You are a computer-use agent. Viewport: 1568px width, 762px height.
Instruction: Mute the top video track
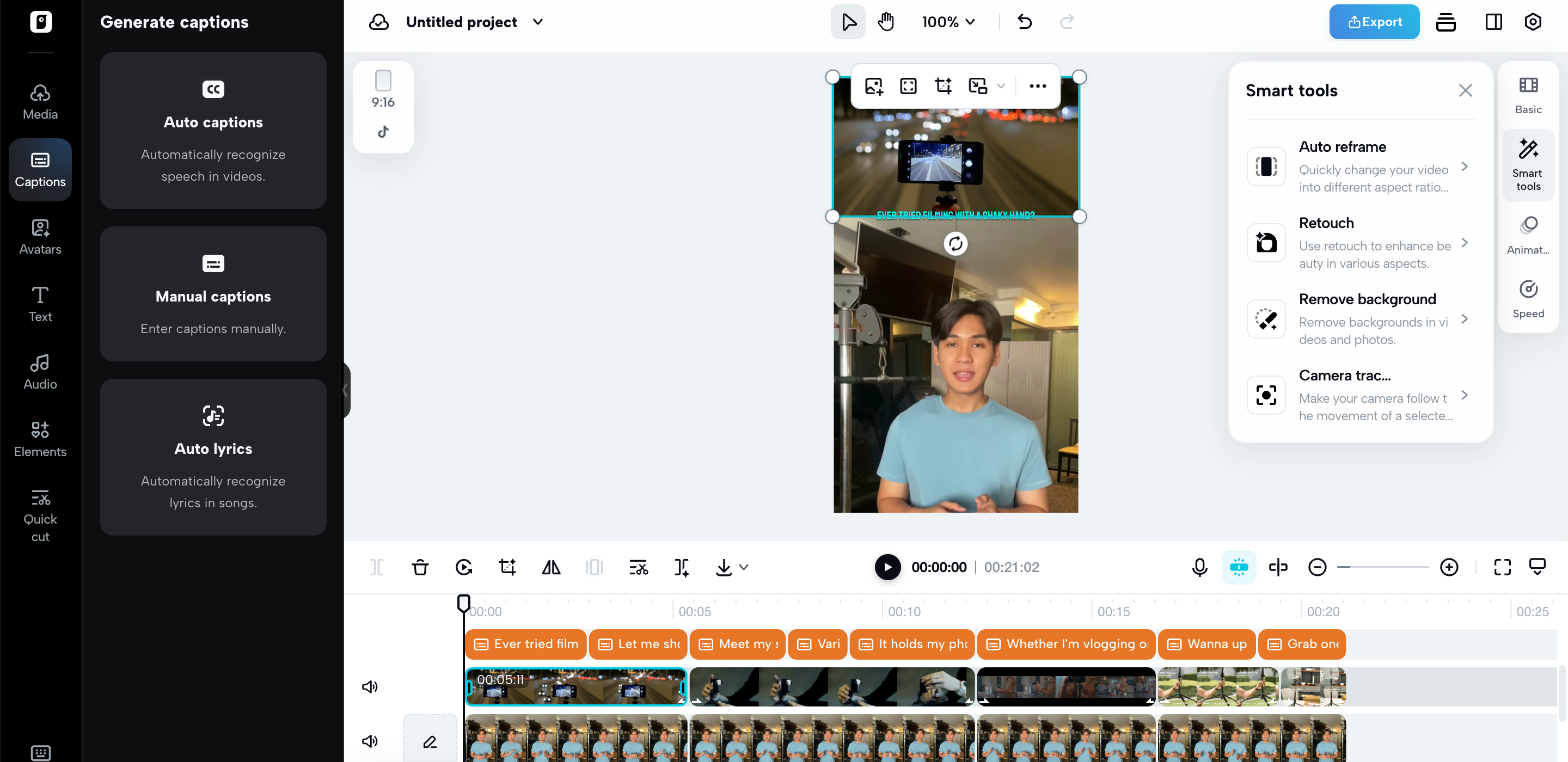pyautogui.click(x=370, y=686)
